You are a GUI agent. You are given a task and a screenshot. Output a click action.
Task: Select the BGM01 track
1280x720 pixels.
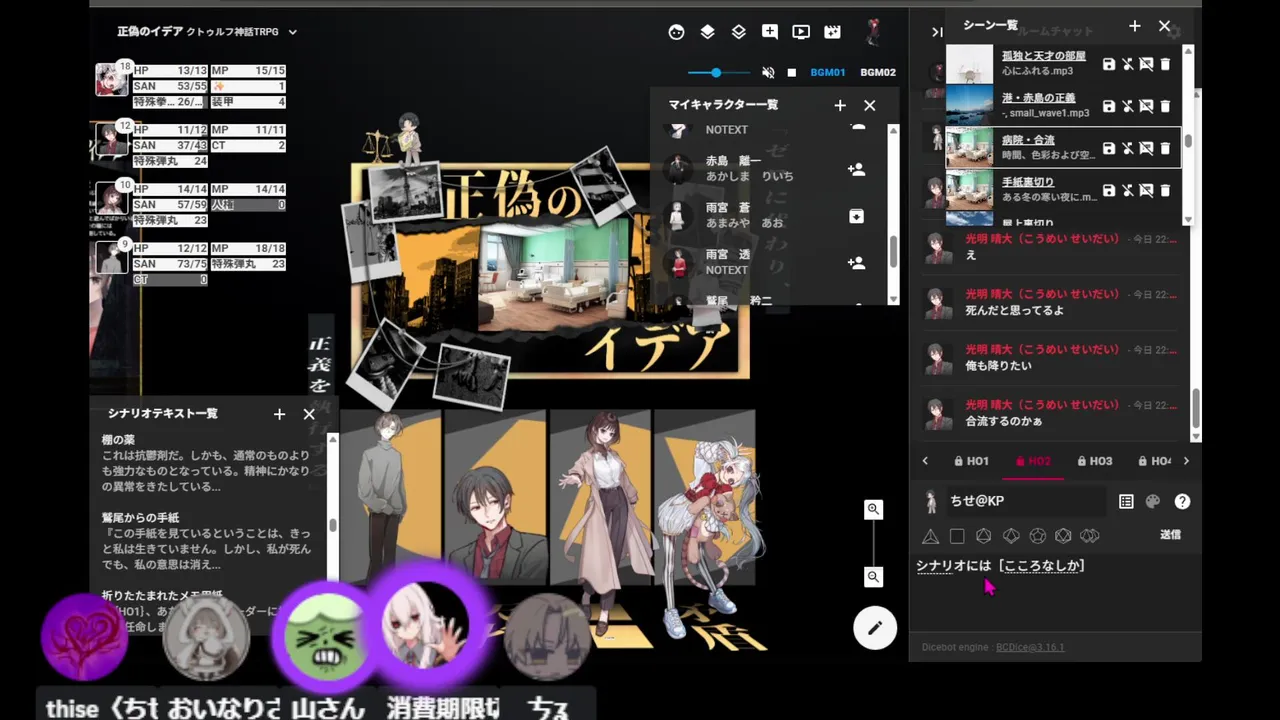point(828,73)
